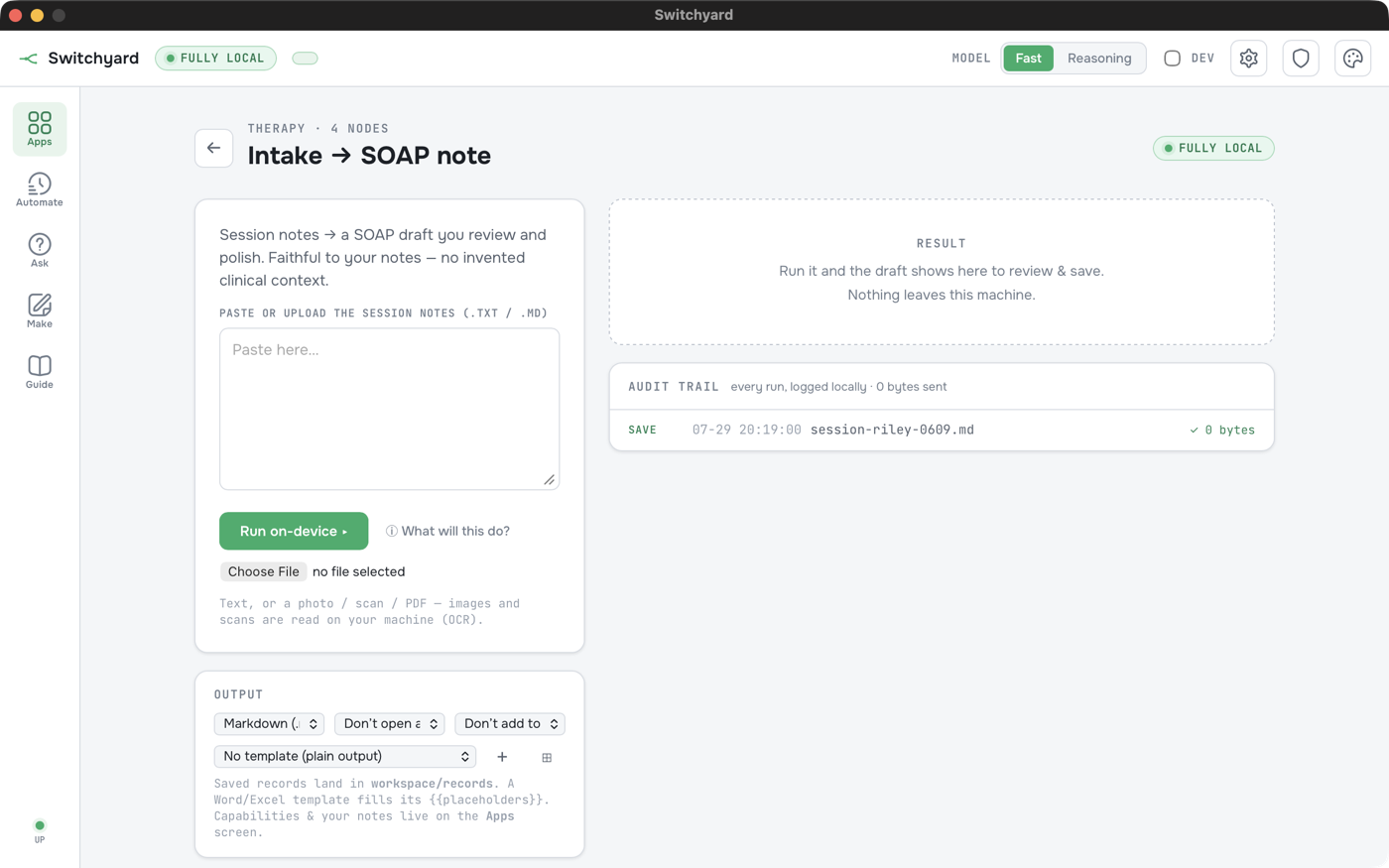Screen dimensions: 1389x868
Task: Open the No template dropdown
Action: (x=345, y=757)
